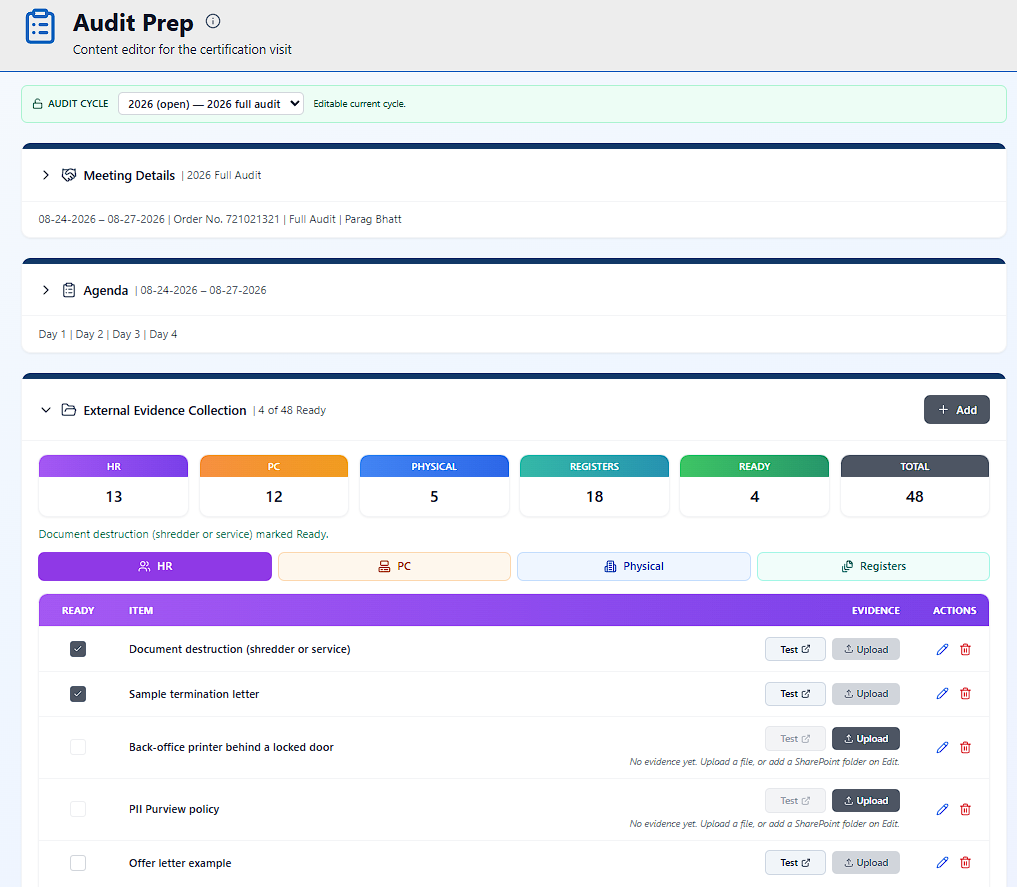Click the Ready count card showing 4
The image size is (1017, 887).
click(x=754, y=486)
